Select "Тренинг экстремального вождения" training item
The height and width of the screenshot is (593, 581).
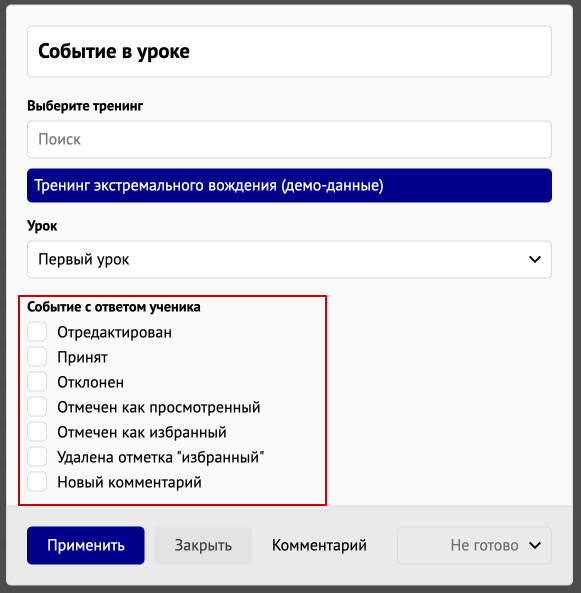pyautogui.click(x=289, y=185)
